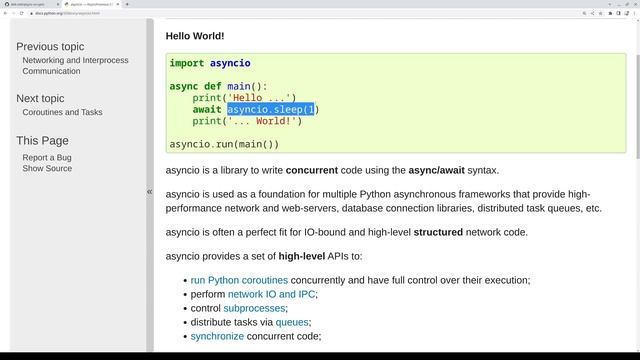Click bold high-level text
The width and height of the screenshot is (640, 360).
(x=302, y=256)
